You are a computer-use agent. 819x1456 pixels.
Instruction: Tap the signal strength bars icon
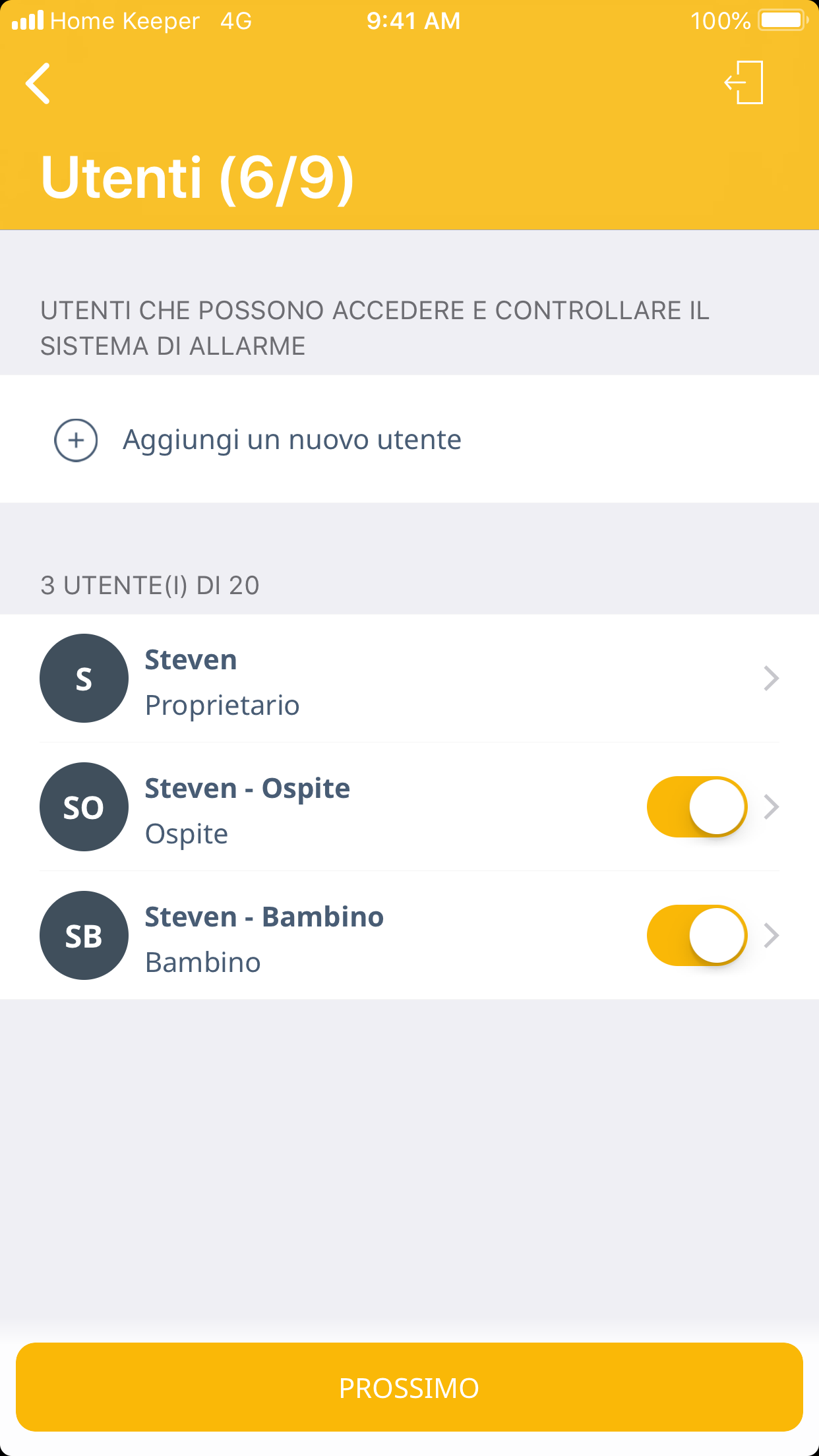pos(28,20)
